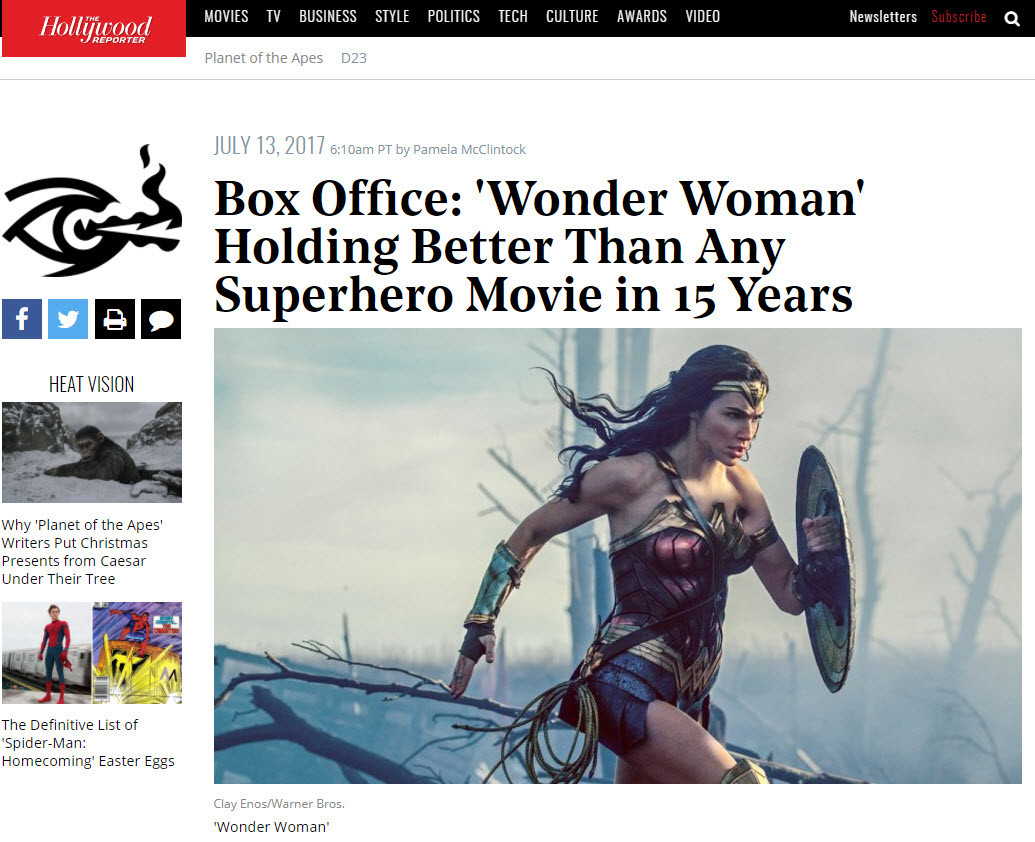Open the Politics section
1035x842 pixels.
(453, 16)
